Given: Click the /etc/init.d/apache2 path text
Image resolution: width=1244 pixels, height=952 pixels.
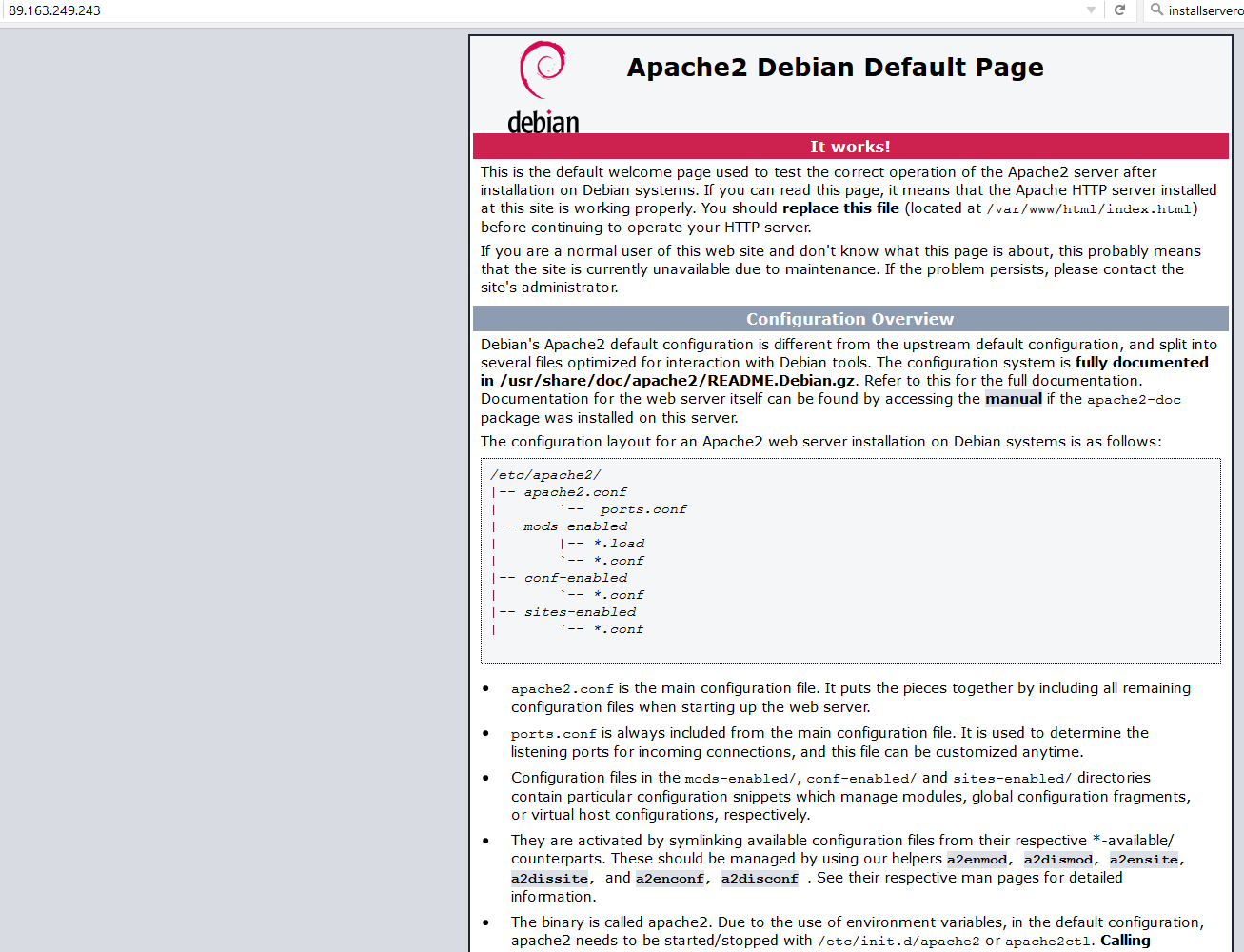Looking at the screenshot, I should [x=898, y=942].
